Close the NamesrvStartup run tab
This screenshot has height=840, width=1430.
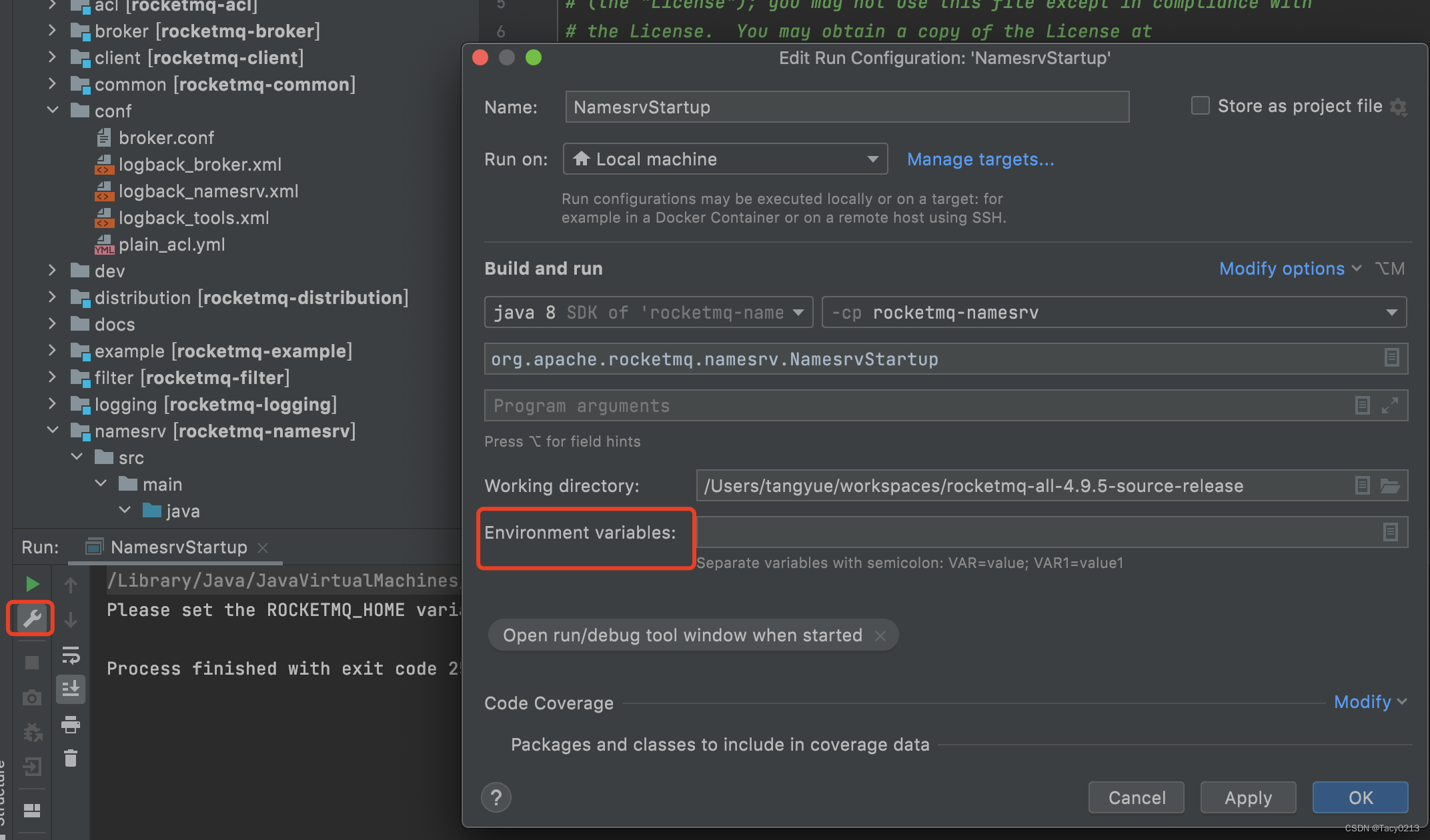pos(263,547)
